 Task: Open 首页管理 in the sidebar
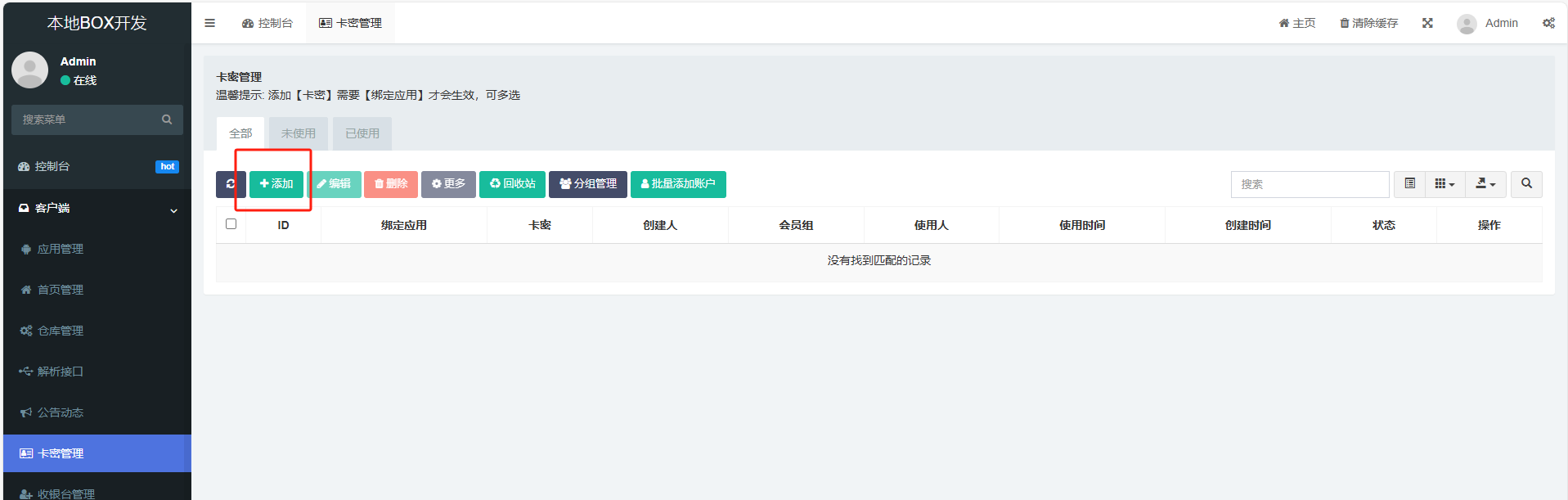[98, 290]
